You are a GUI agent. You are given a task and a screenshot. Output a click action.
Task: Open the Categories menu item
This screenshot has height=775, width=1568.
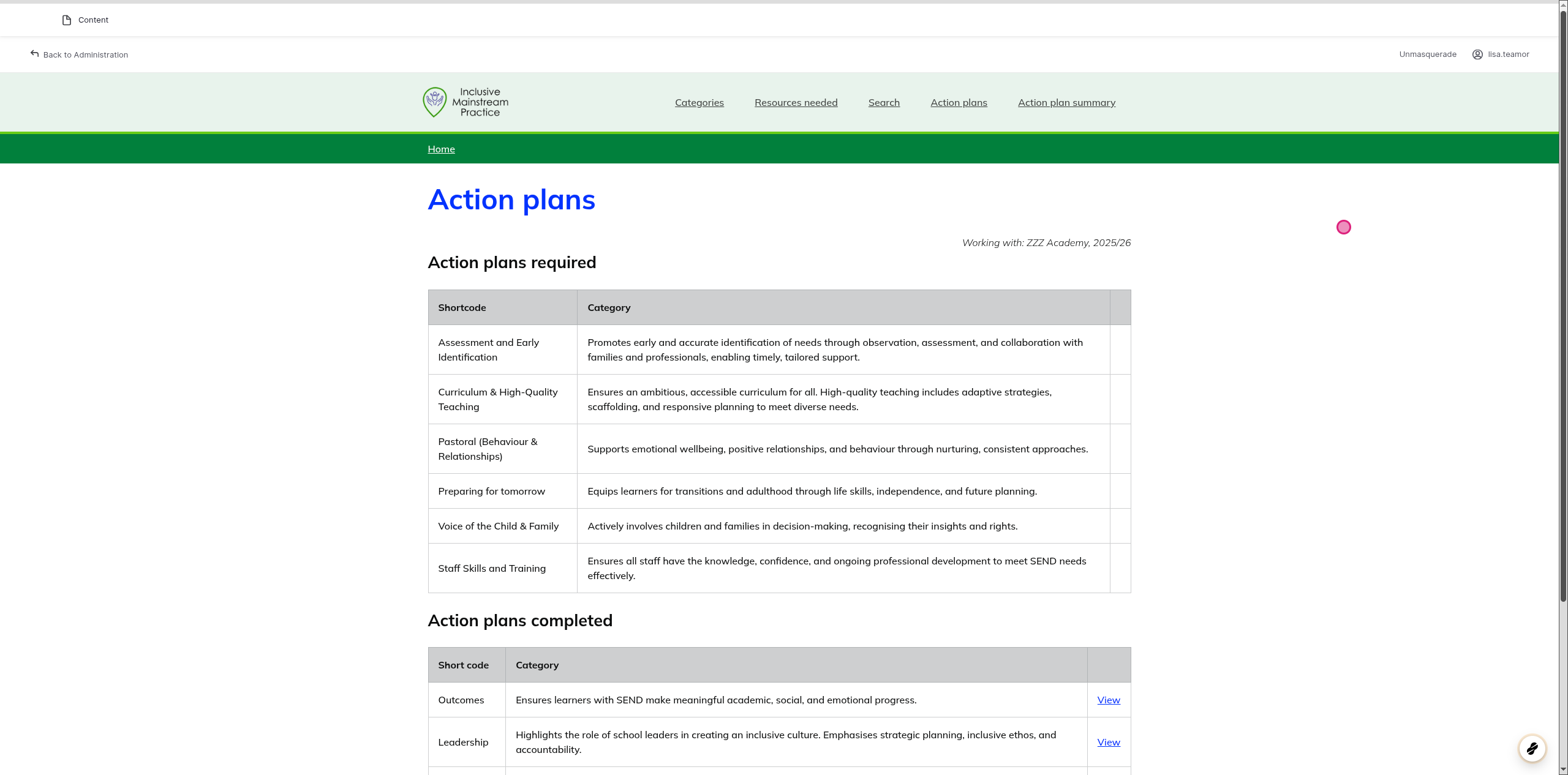699,103
